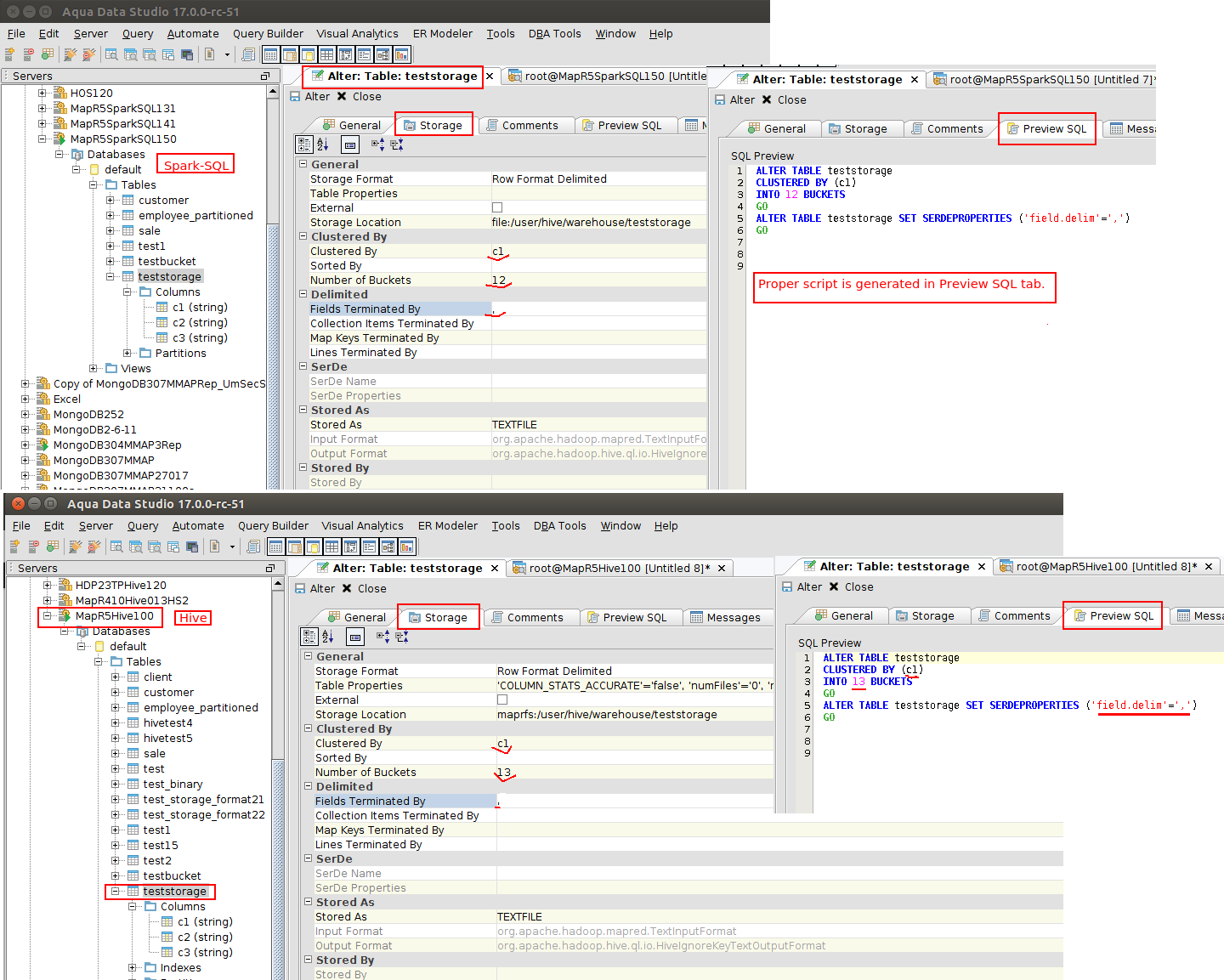
Task: Expand all property categories in Spark-SQL panel
Action: (378, 144)
